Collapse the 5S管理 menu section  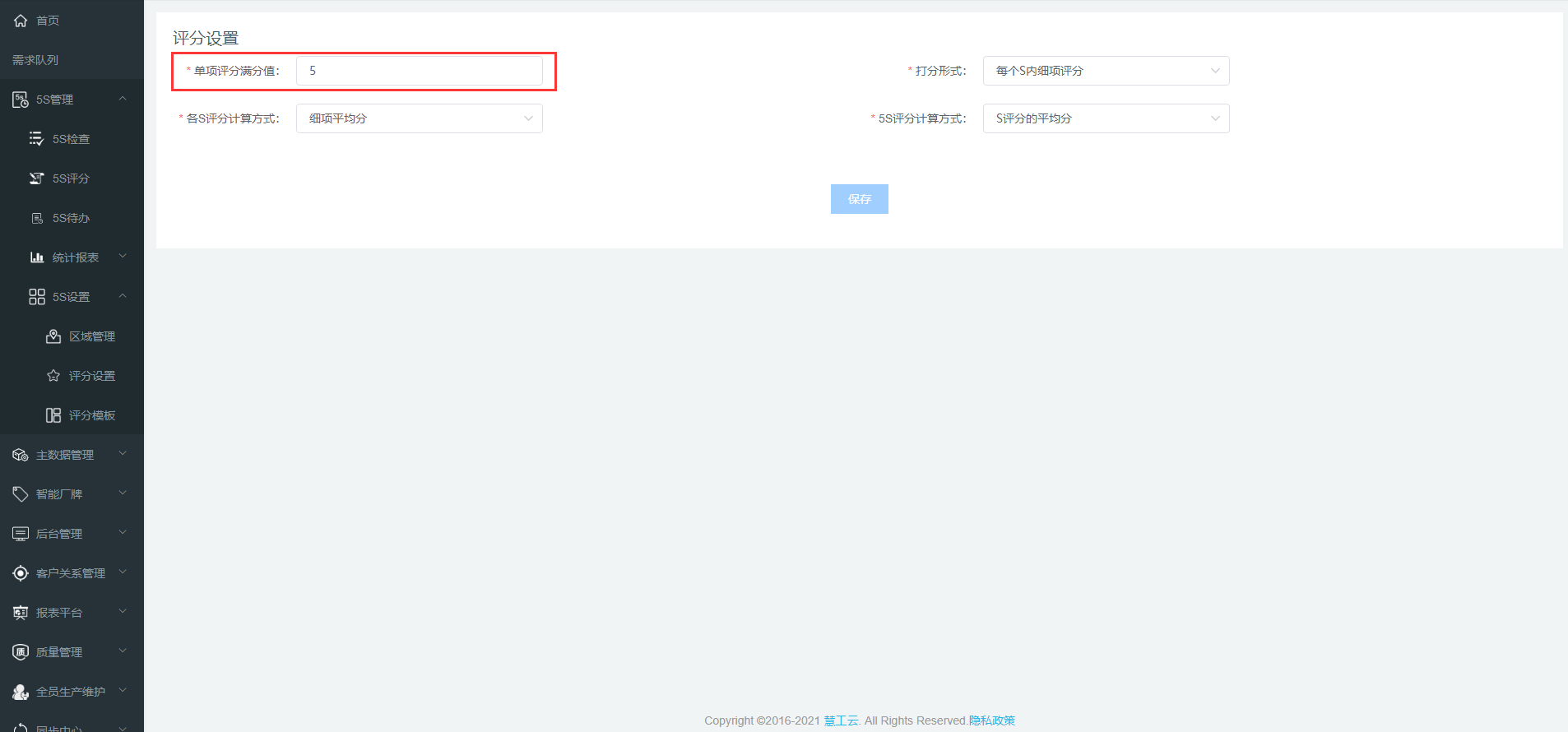pos(123,99)
